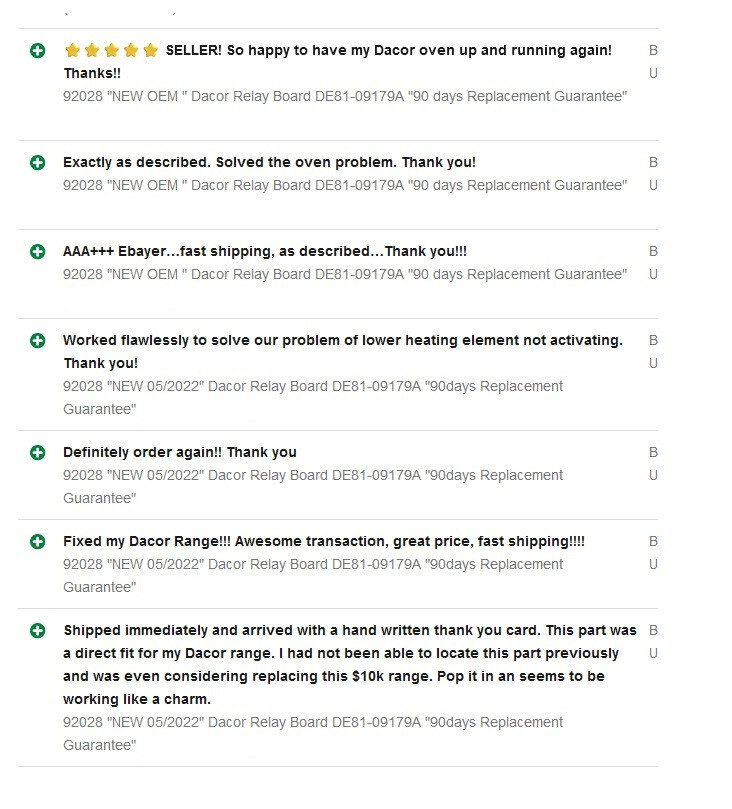Click the "Worked flawlessly to solve our problem" comment
732x809 pixels.
tap(342, 341)
